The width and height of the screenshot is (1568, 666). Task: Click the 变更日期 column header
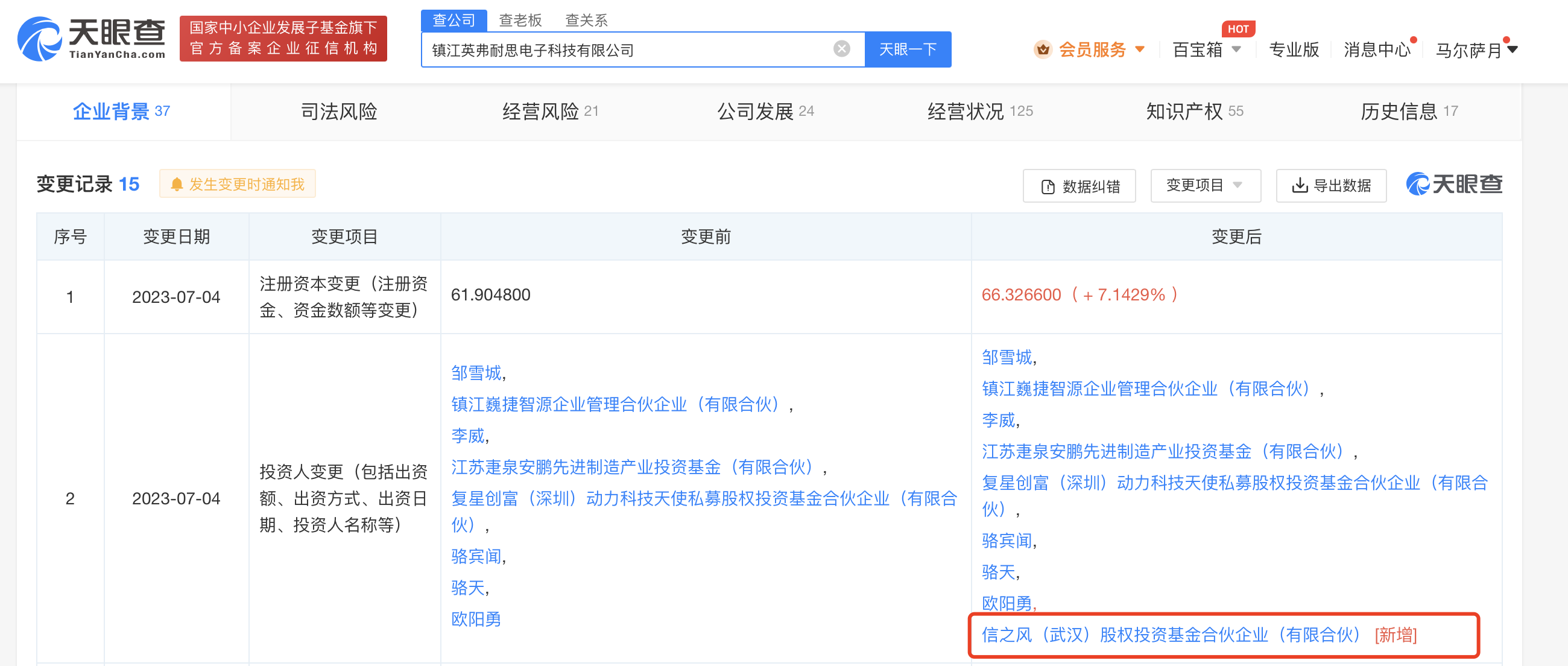coord(177,237)
